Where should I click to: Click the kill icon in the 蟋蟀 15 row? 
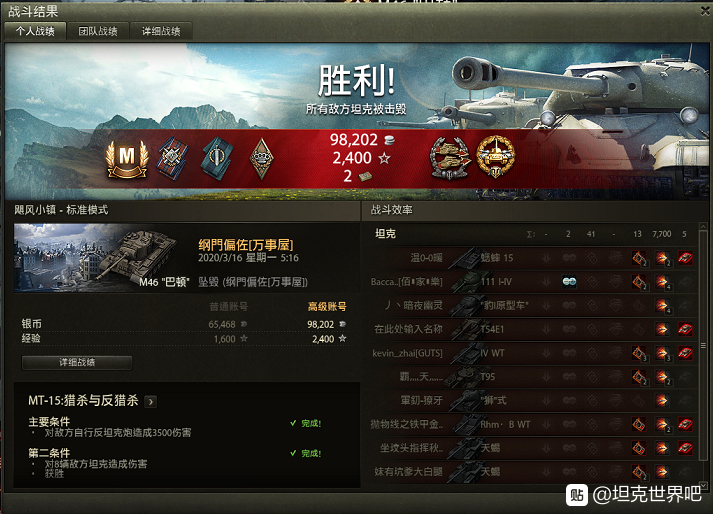(685, 258)
